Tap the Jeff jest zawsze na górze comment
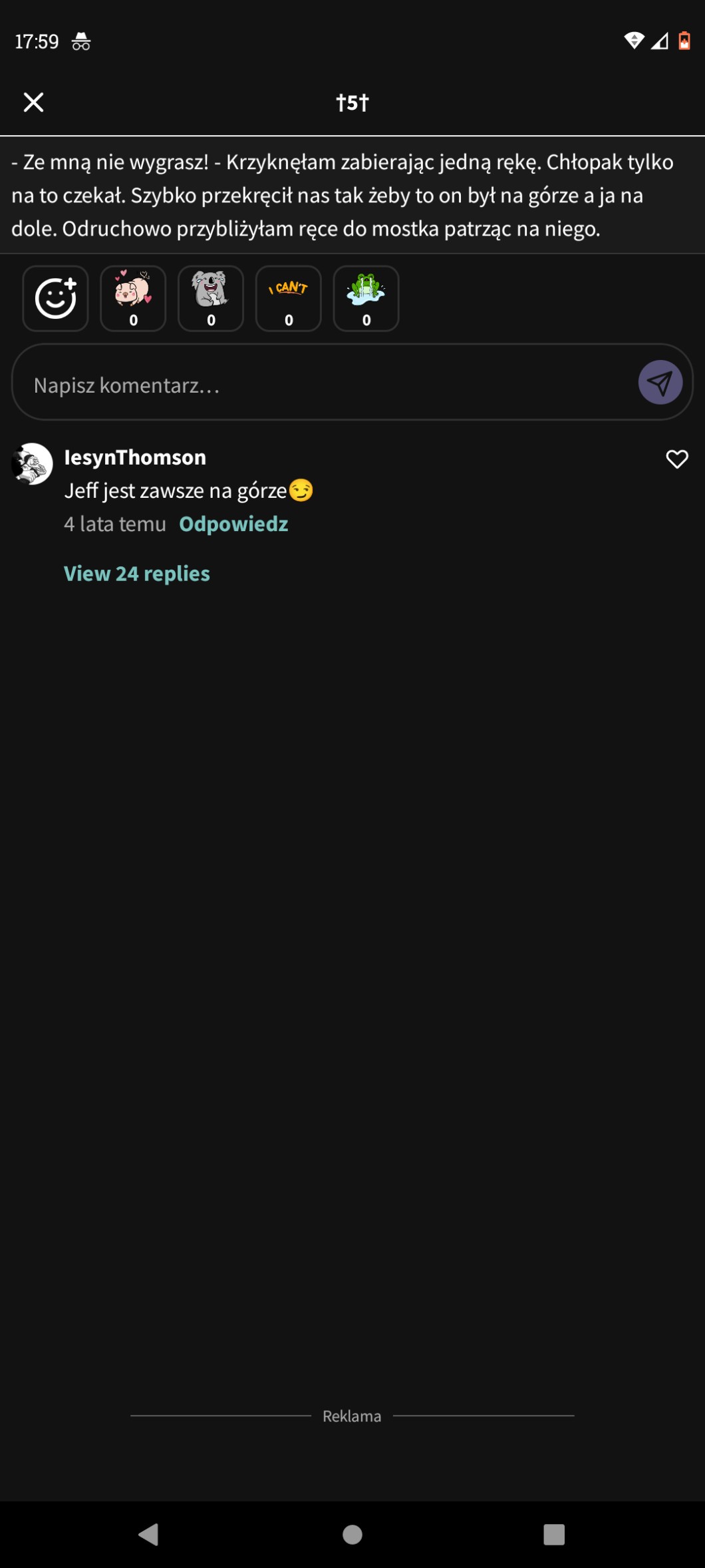The width and height of the screenshot is (705, 1568). click(189, 491)
